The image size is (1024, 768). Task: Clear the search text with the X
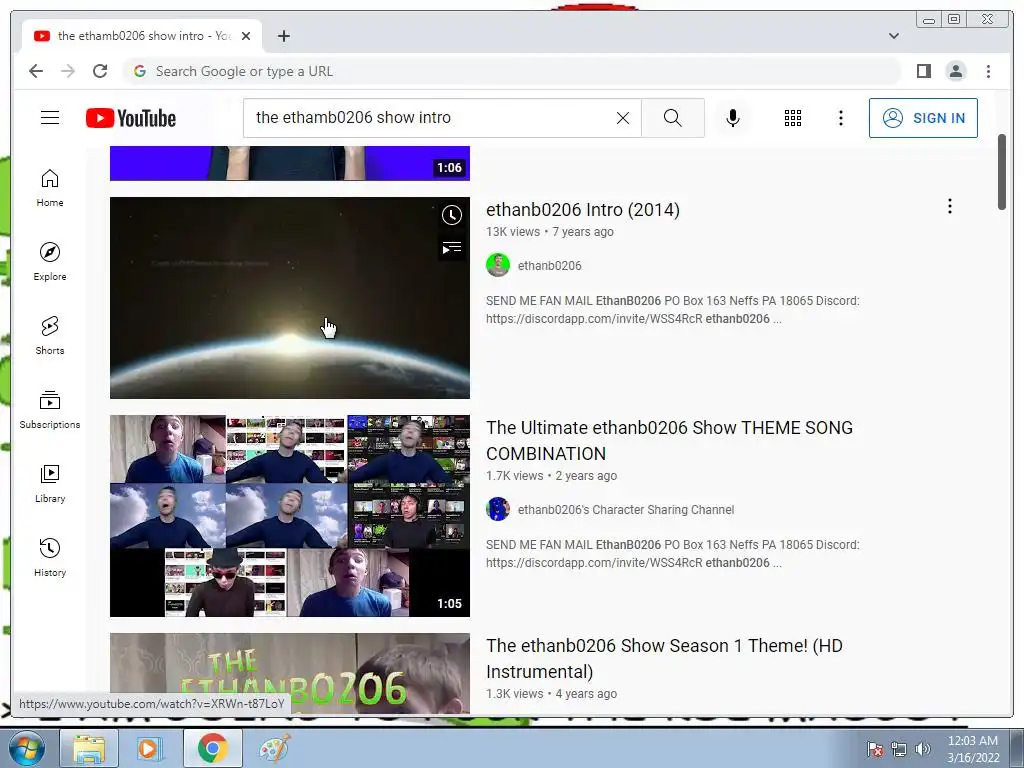click(x=623, y=118)
